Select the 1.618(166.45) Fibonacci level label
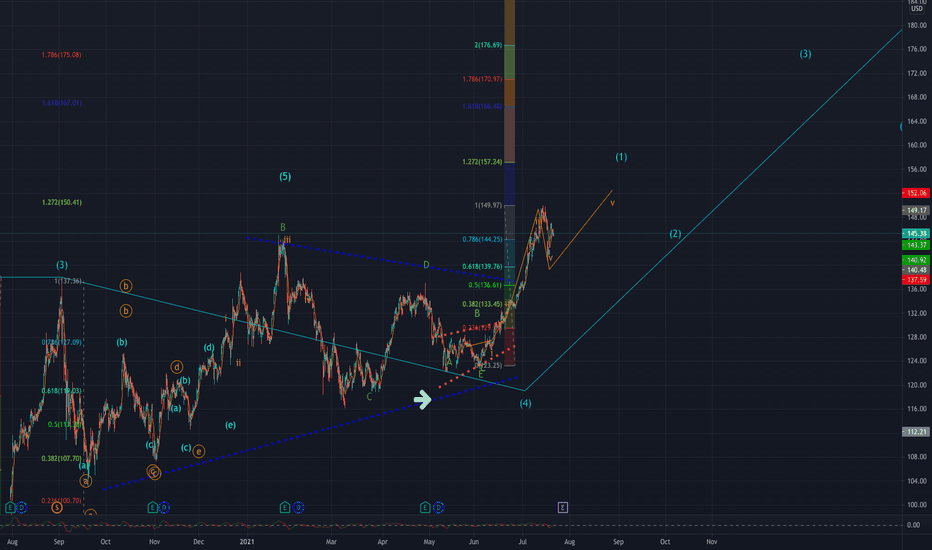This screenshot has width=932, height=550. click(x=482, y=106)
